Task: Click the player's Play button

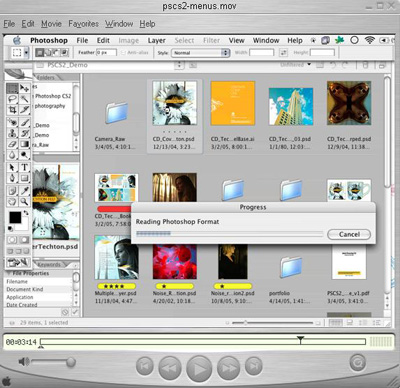Action: pyautogui.click(x=199, y=368)
